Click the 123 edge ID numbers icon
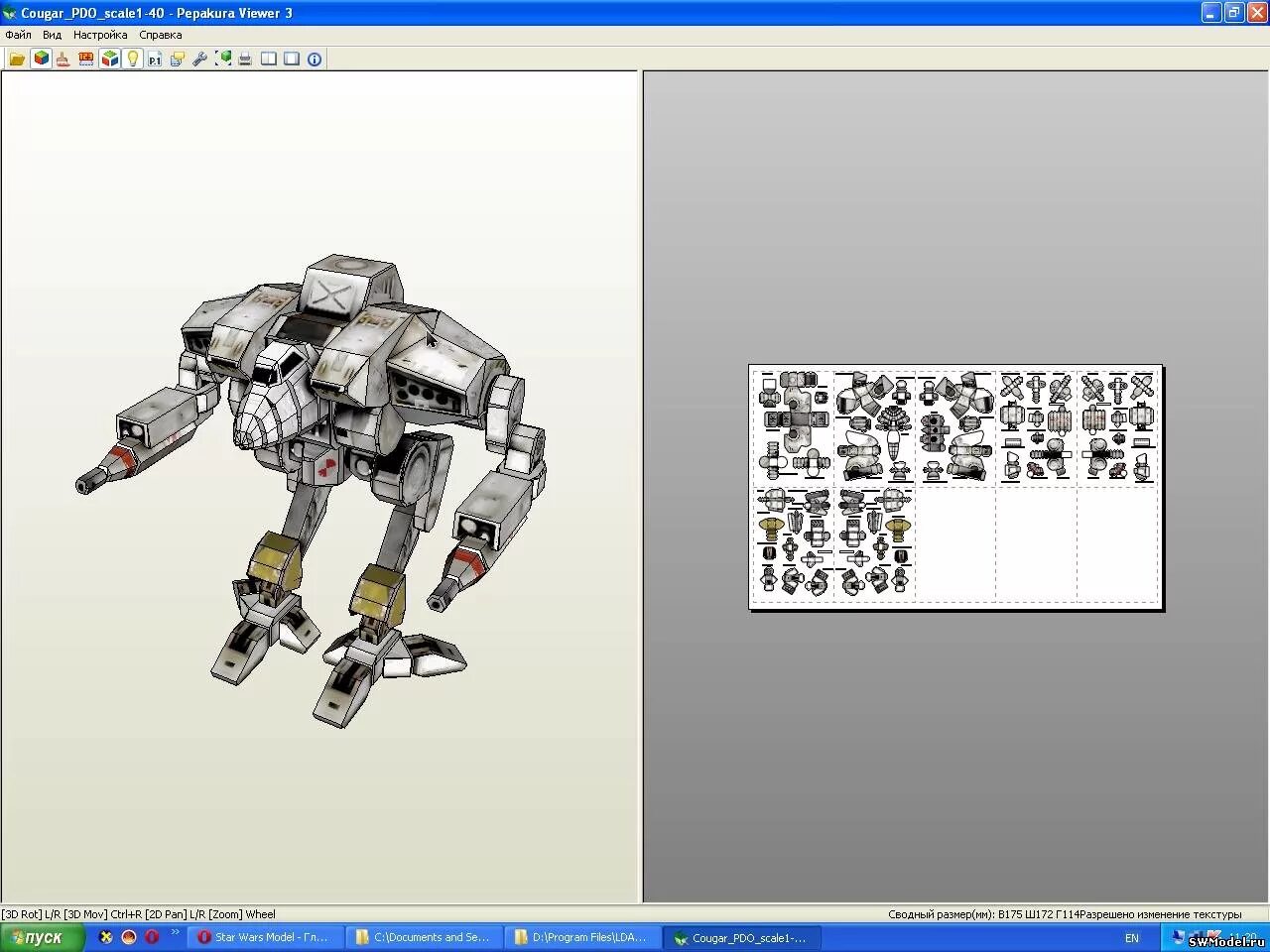1270x952 pixels. [x=86, y=59]
